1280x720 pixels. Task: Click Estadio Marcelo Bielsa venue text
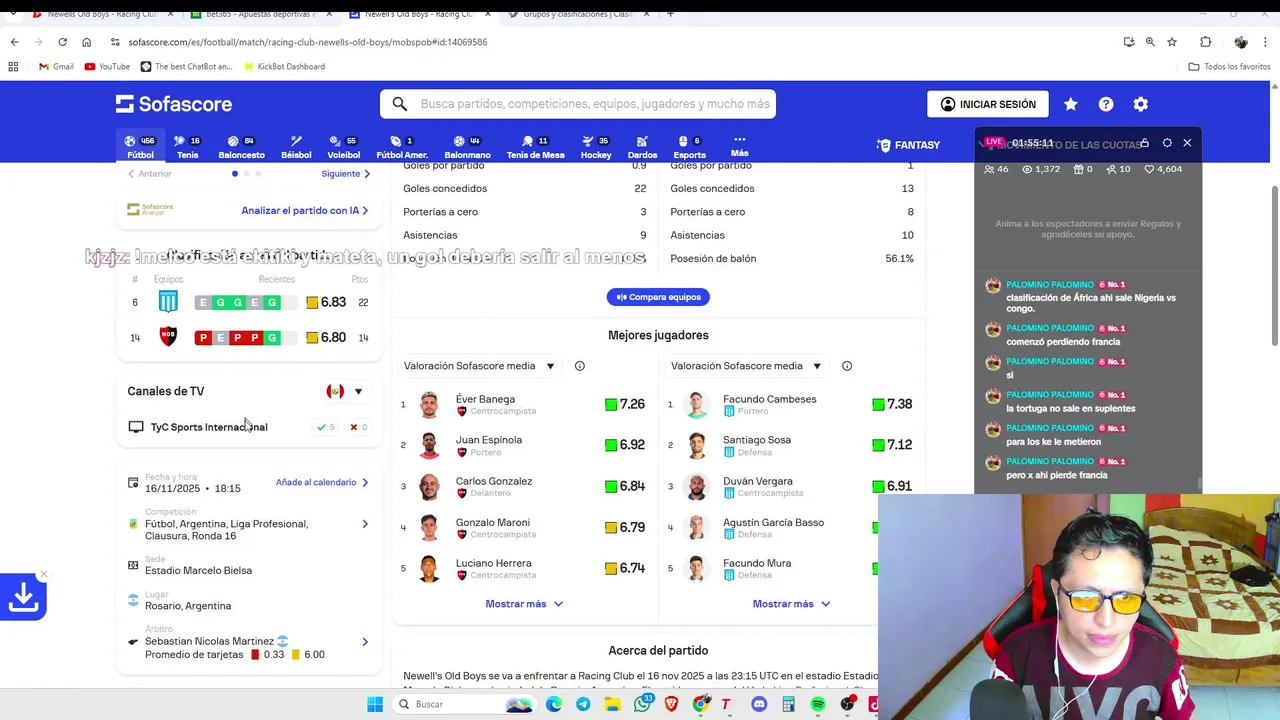[198, 571]
